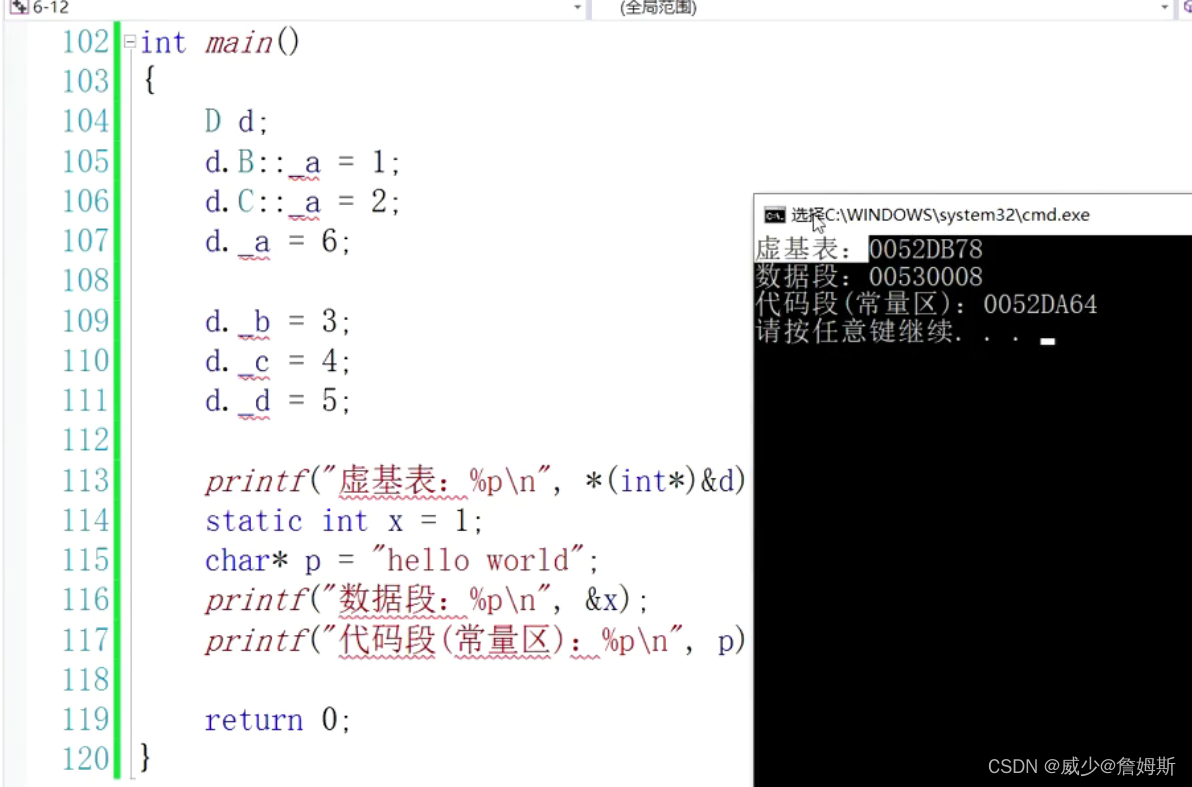Click 'd._d = 5;' on line 111

[x=277, y=401]
